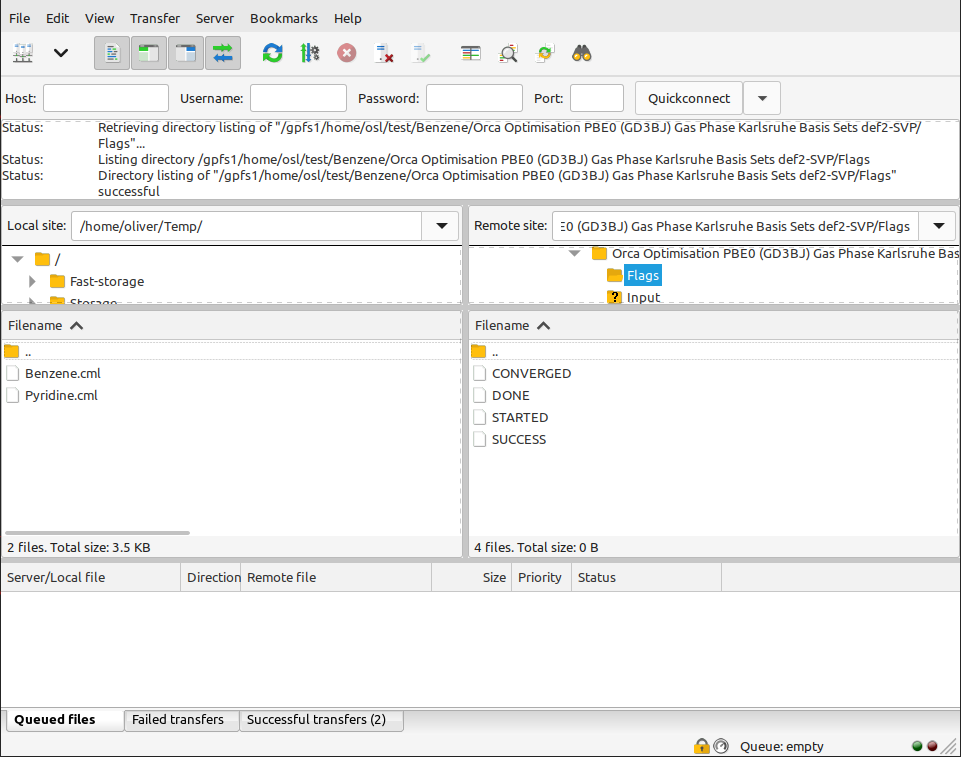This screenshot has height=757, width=961.
Task: Sort remote files by Filename header
Action: pos(714,325)
